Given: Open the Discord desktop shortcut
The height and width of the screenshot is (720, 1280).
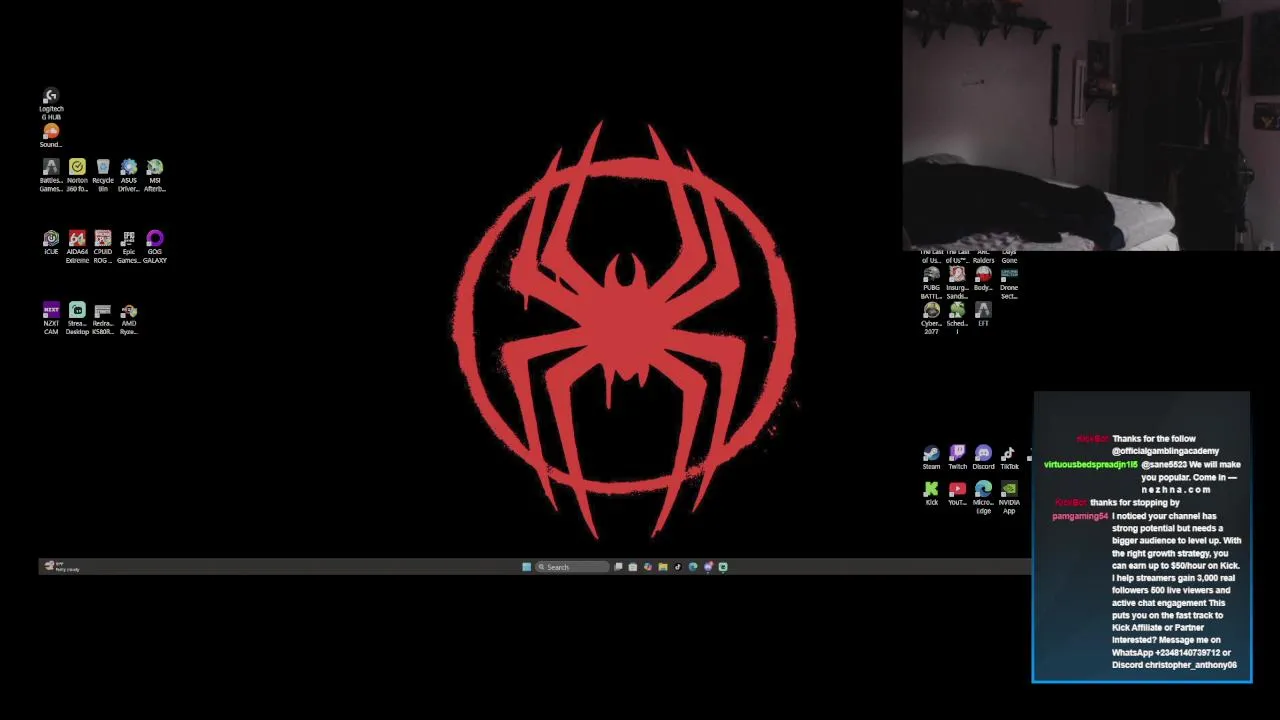Looking at the screenshot, I should tap(983, 458).
